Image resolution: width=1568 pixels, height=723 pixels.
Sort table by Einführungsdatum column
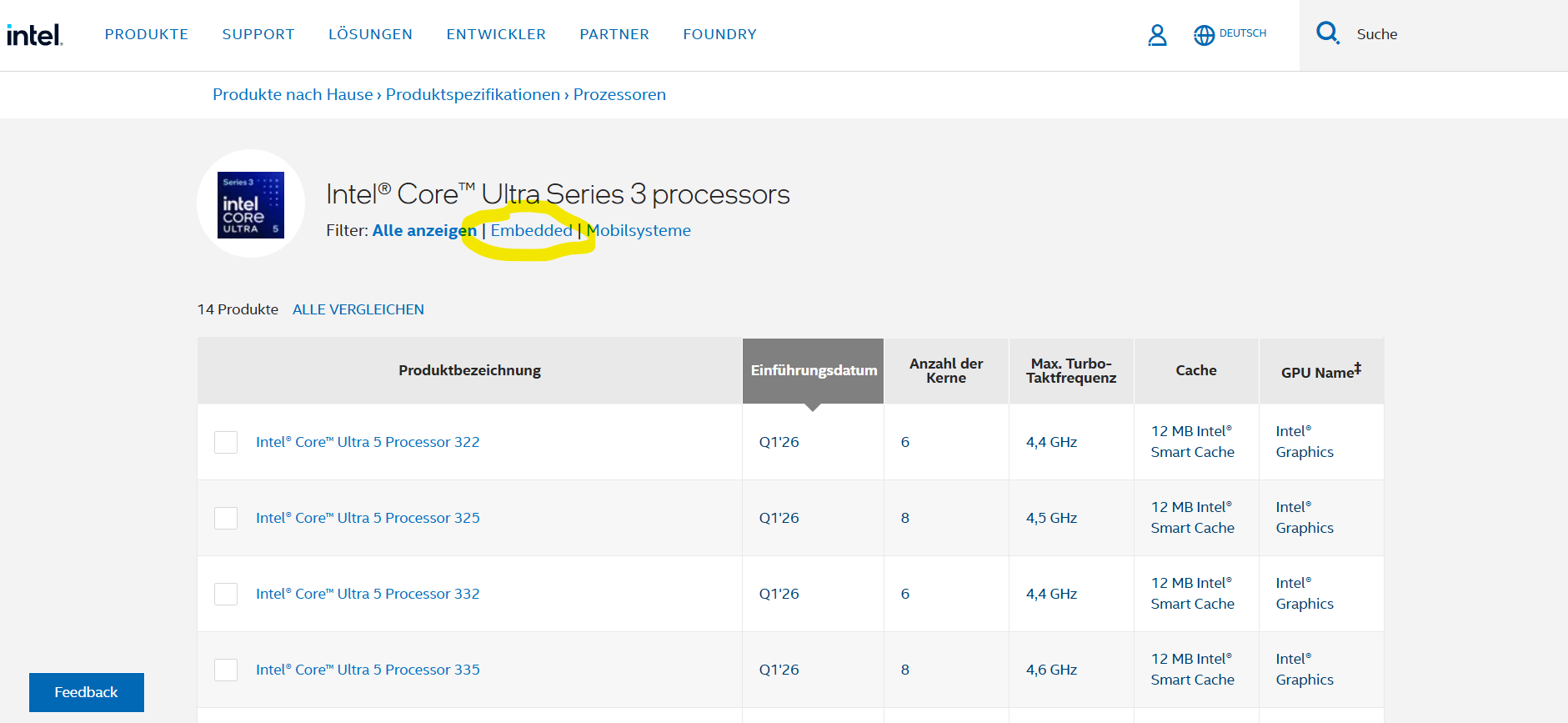click(x=813, y=370)
